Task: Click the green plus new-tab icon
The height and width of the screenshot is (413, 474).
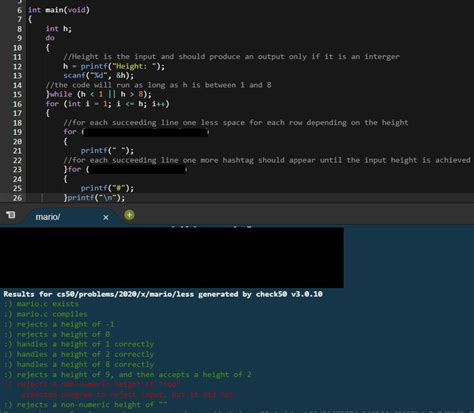Action: tap(129, 215)
